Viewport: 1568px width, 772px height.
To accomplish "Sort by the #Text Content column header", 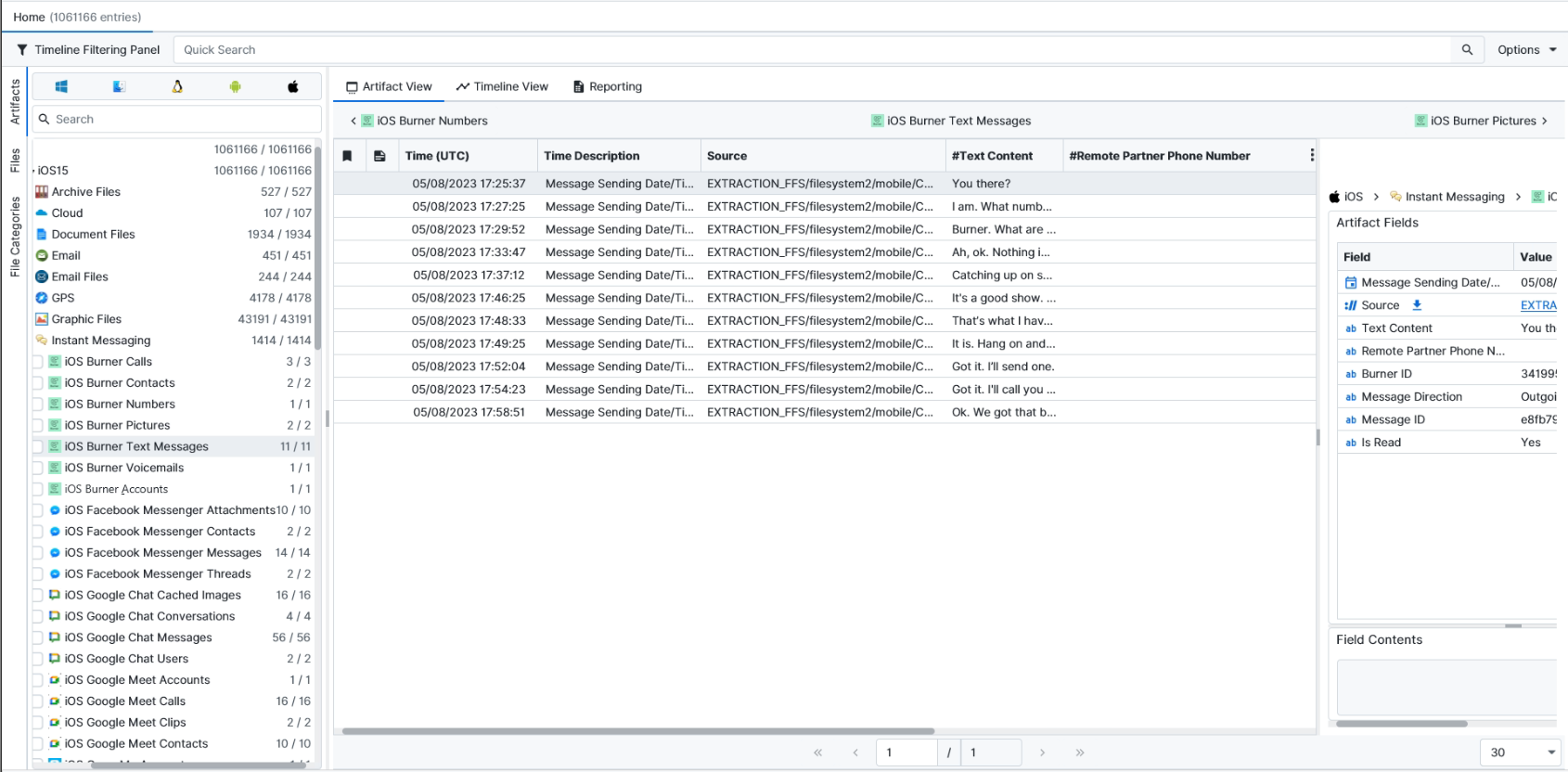I will point(1004,156).
